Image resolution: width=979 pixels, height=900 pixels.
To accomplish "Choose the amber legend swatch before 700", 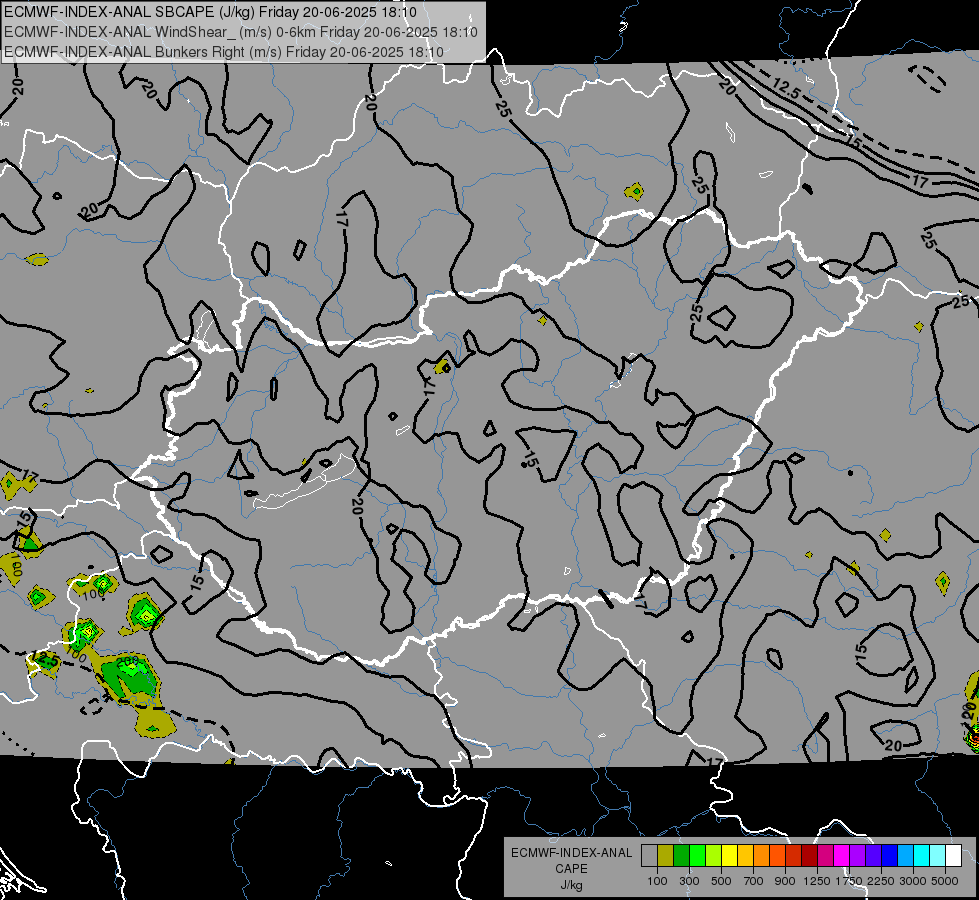I will pyautogui.click(x=745, y=855).
